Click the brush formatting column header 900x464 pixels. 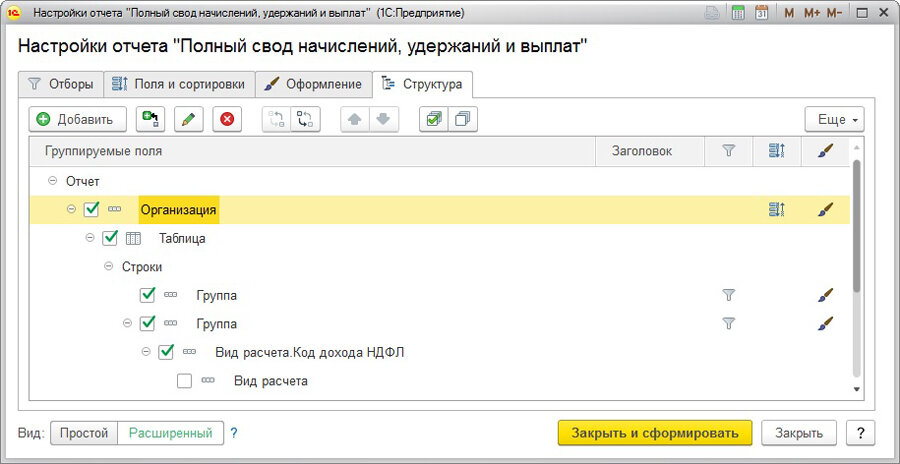click(x=825, y=151)
